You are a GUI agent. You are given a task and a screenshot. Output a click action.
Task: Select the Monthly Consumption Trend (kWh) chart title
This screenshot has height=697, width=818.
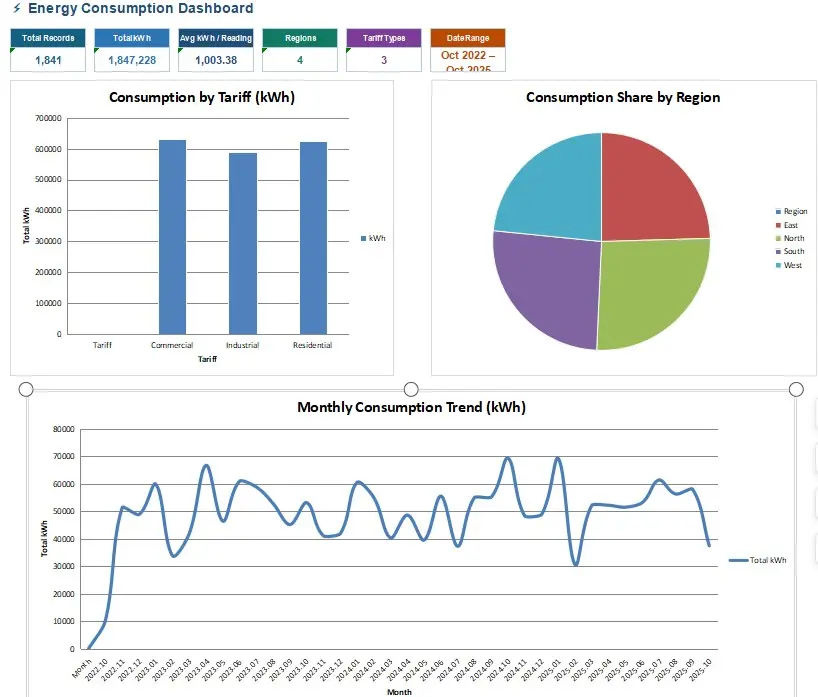pyautogui.click(x=412, y=407)
